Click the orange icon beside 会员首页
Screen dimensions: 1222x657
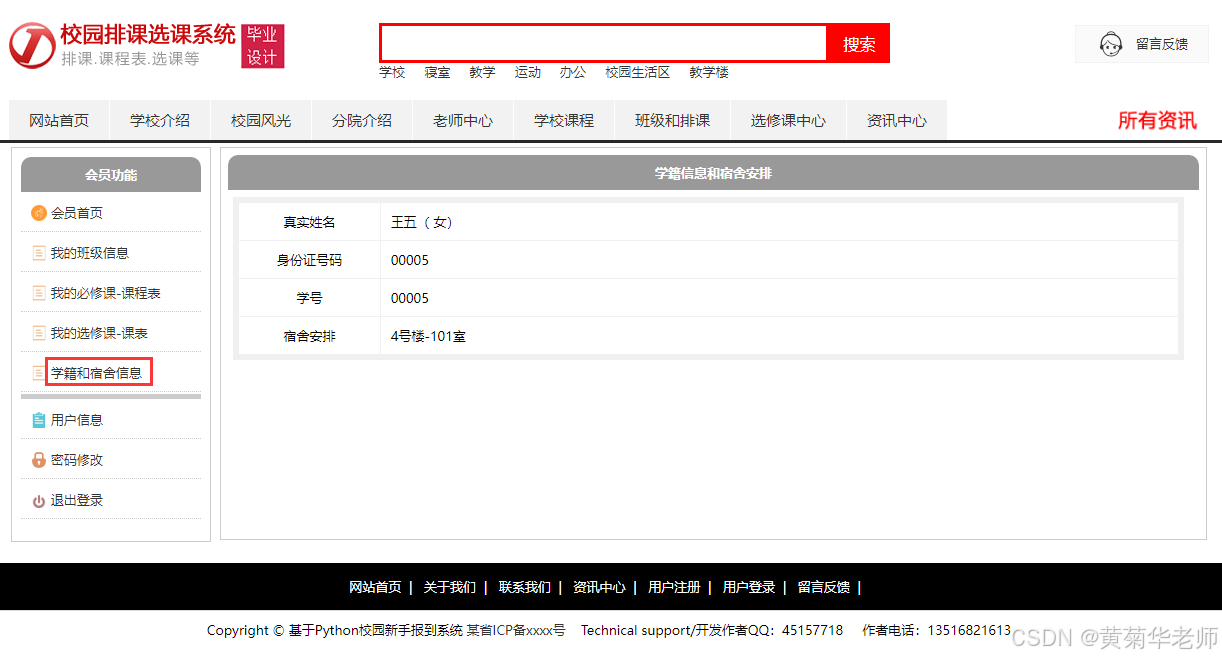pos(39,213)
